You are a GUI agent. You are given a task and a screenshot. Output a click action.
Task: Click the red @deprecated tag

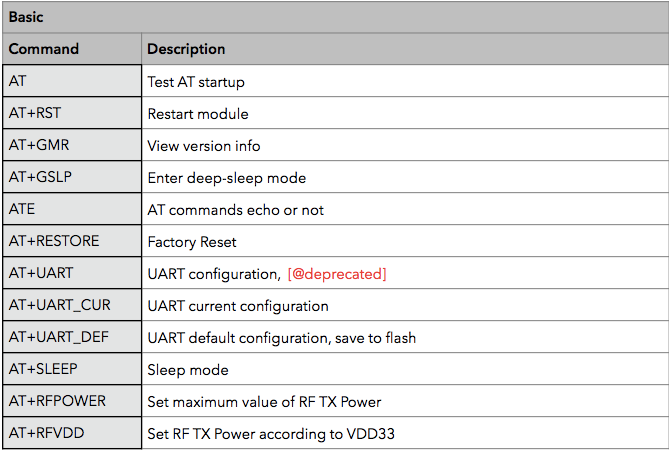click(x=336, y=274)
